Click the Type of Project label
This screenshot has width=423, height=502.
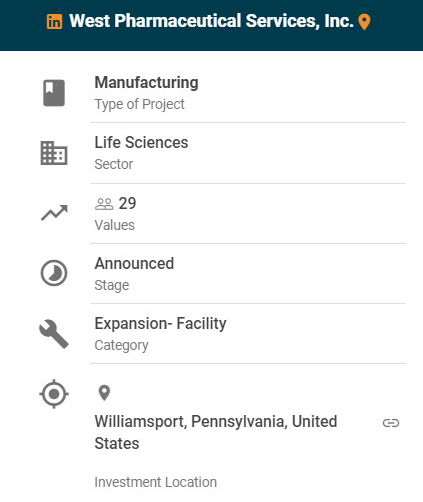coord(139,104)
